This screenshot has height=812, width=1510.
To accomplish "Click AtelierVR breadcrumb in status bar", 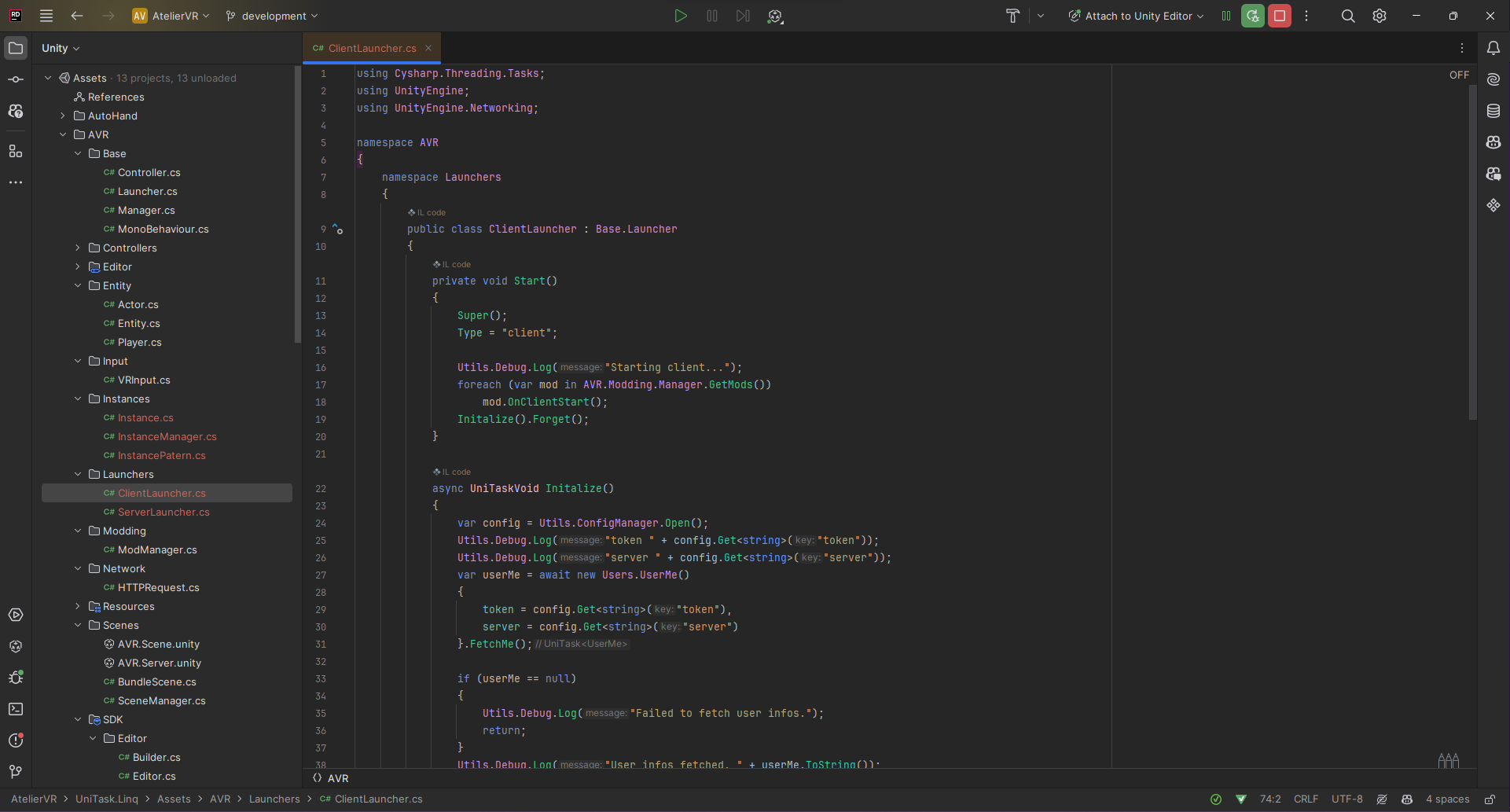I will pos(34,799).
